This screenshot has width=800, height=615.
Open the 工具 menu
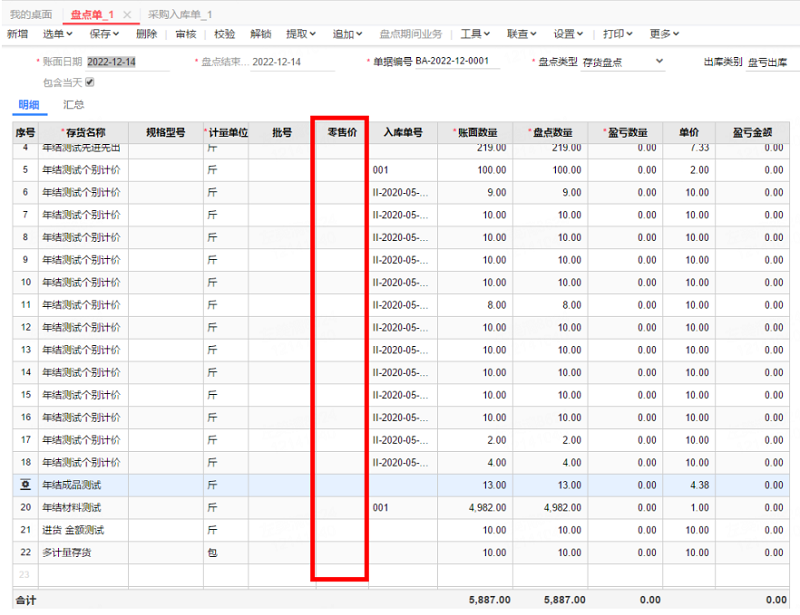[475, 34]
